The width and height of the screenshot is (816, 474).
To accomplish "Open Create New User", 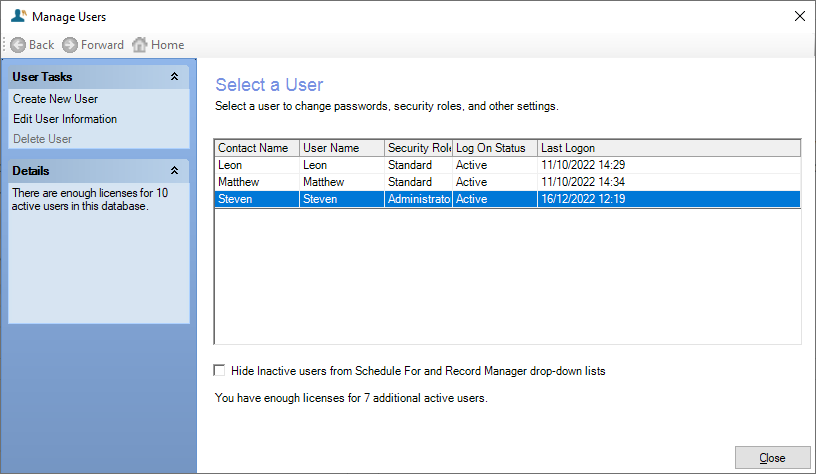I will pos(55,99).
